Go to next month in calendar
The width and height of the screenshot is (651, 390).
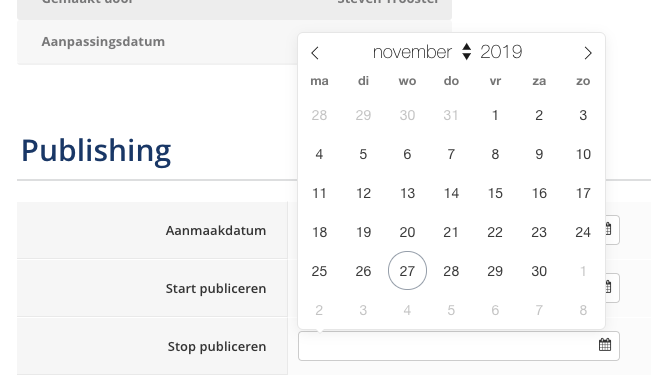(x=587, y=53)
